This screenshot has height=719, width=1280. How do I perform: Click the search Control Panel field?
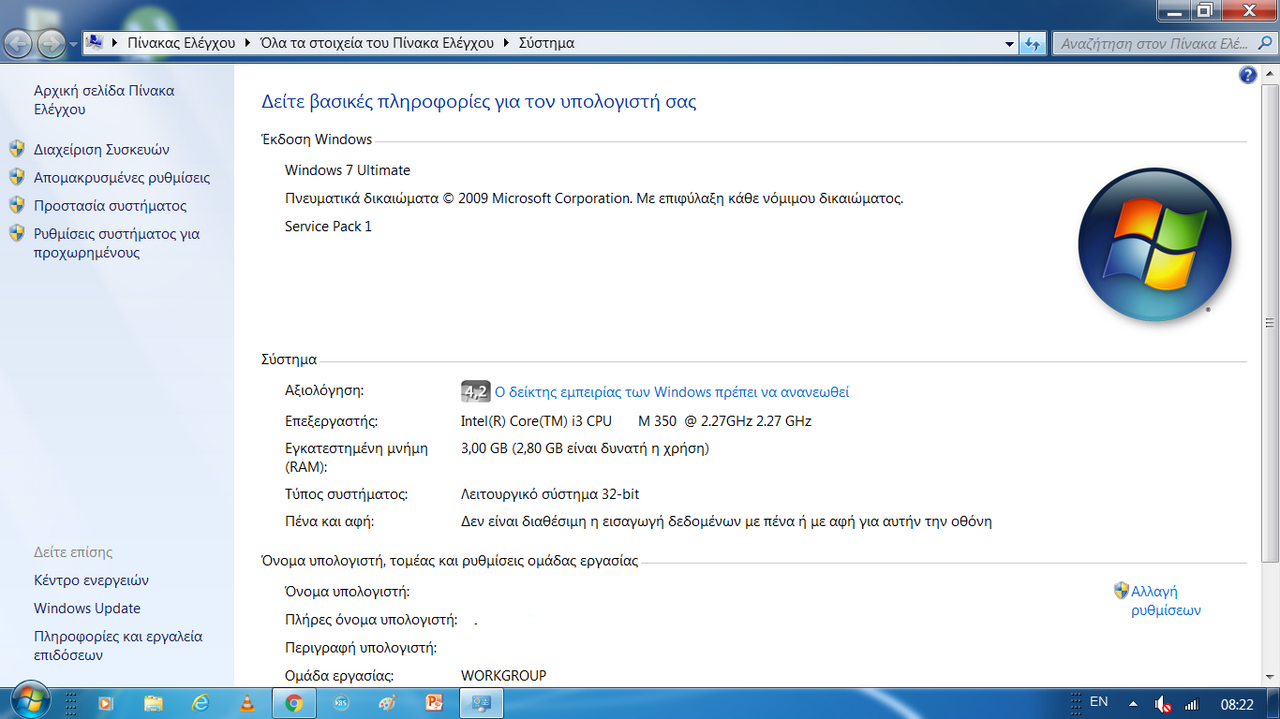click(1154, 43)
